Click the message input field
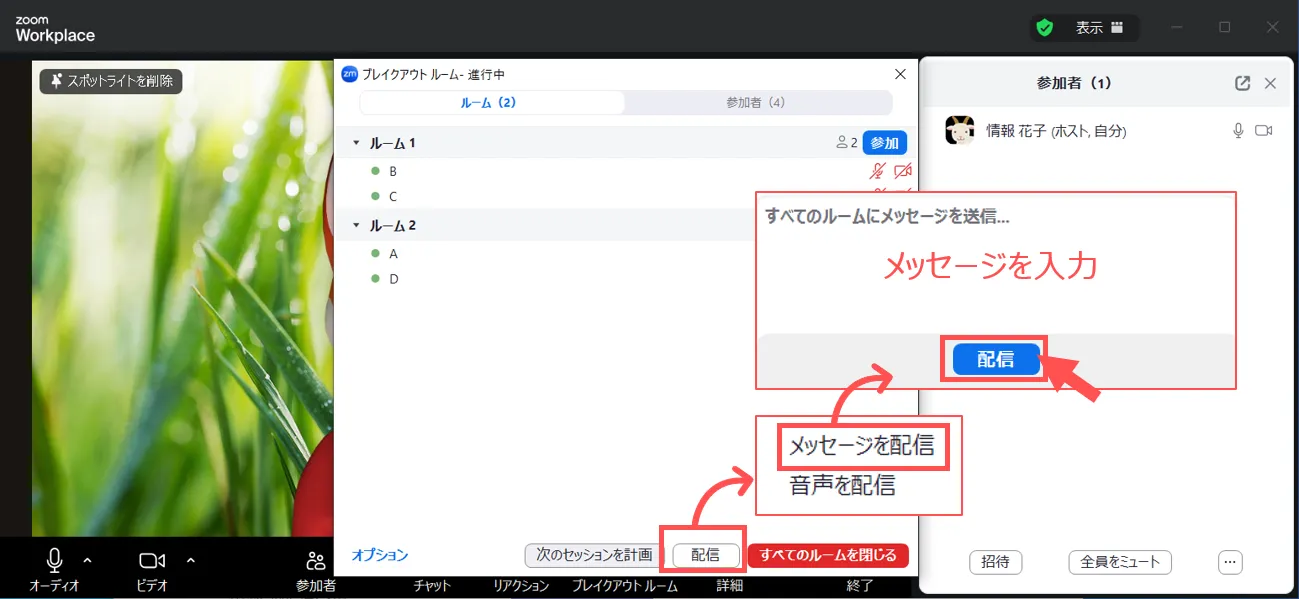1299x599 pixels. tap(995, 268)
